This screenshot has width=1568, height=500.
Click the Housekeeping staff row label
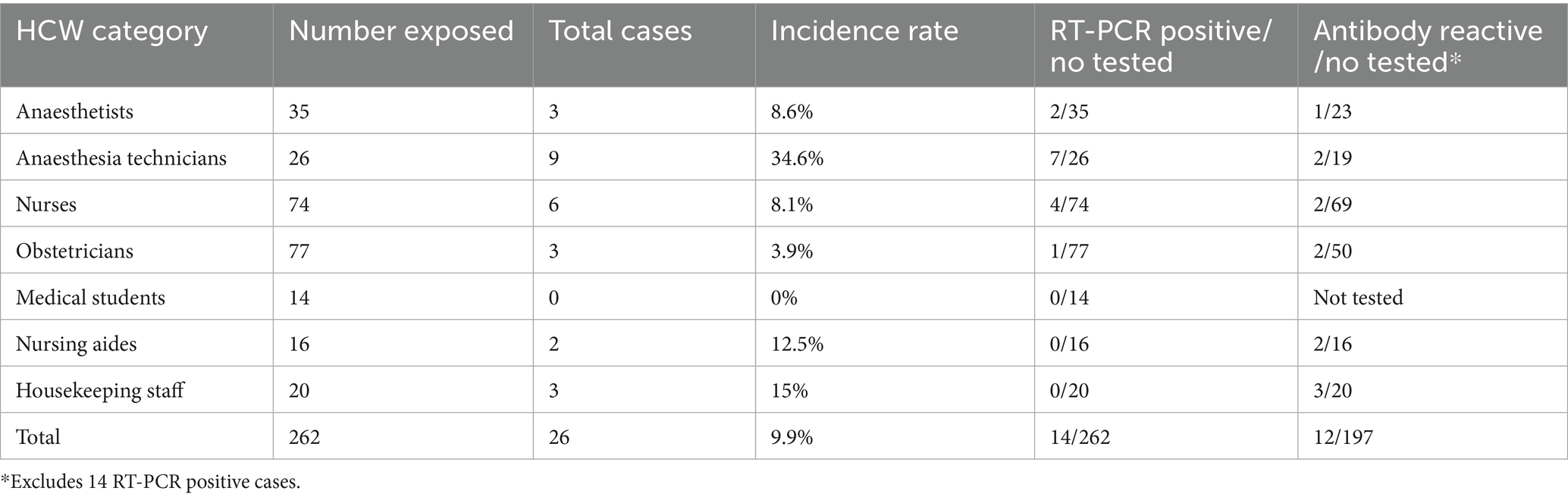pyautogui.click(x=100, y=390)
